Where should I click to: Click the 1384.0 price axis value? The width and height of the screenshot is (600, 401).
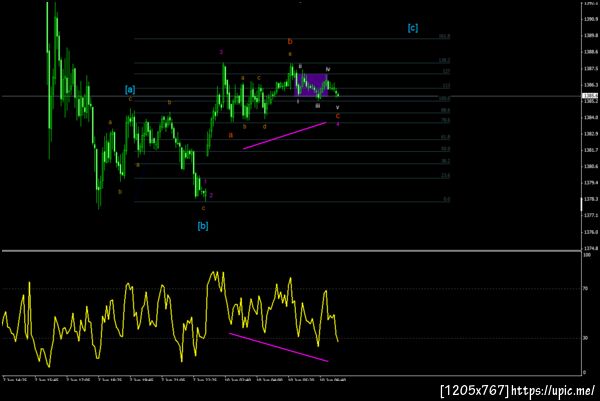591,117
